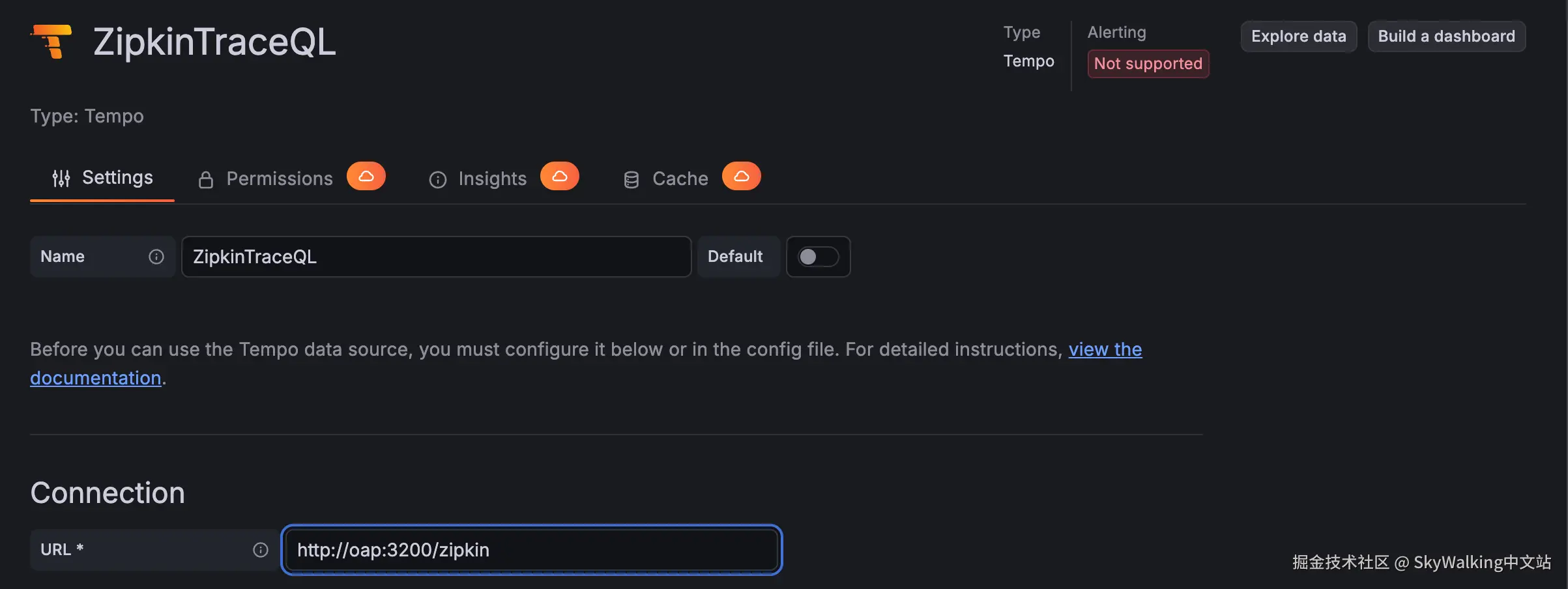This screenshot has width=1568, height=589.
Task: Click the Insights info circle icon
Action: pyautogui.click(x=438, y=180)
